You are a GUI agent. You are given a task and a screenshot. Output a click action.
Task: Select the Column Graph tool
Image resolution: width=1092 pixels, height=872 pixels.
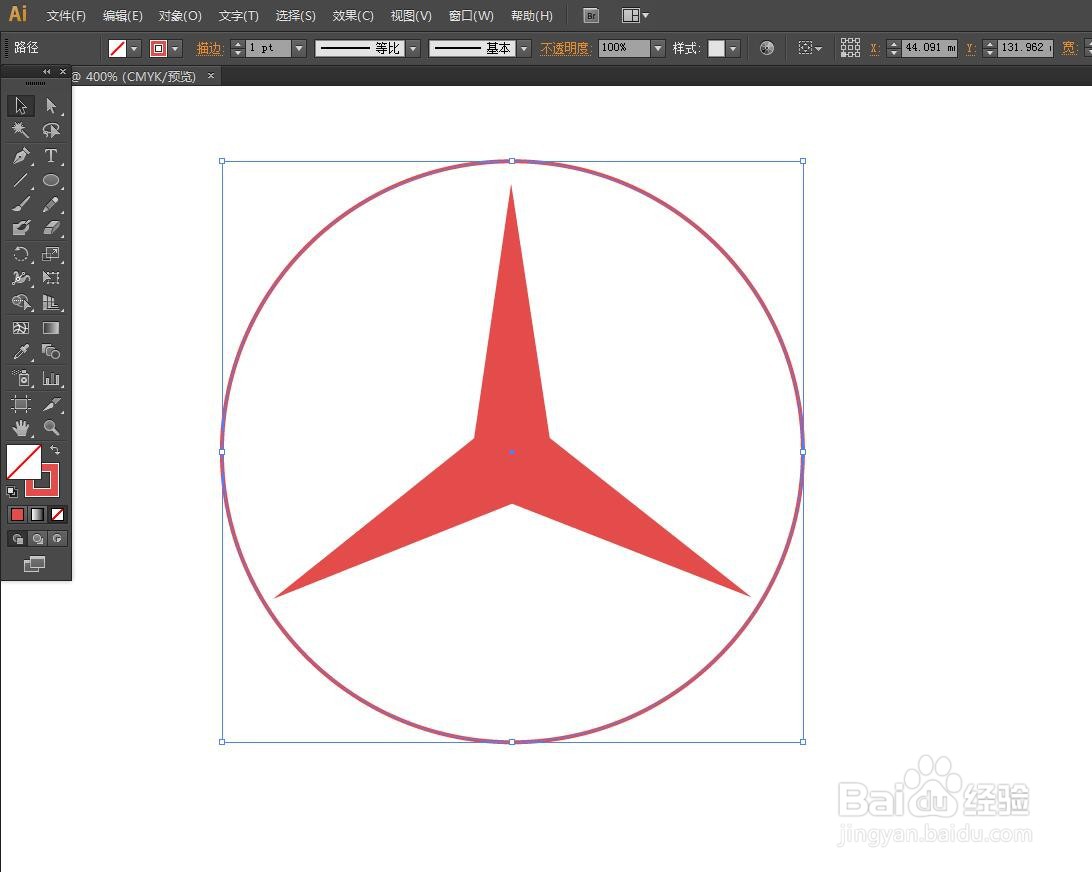(x=51, y=378)
